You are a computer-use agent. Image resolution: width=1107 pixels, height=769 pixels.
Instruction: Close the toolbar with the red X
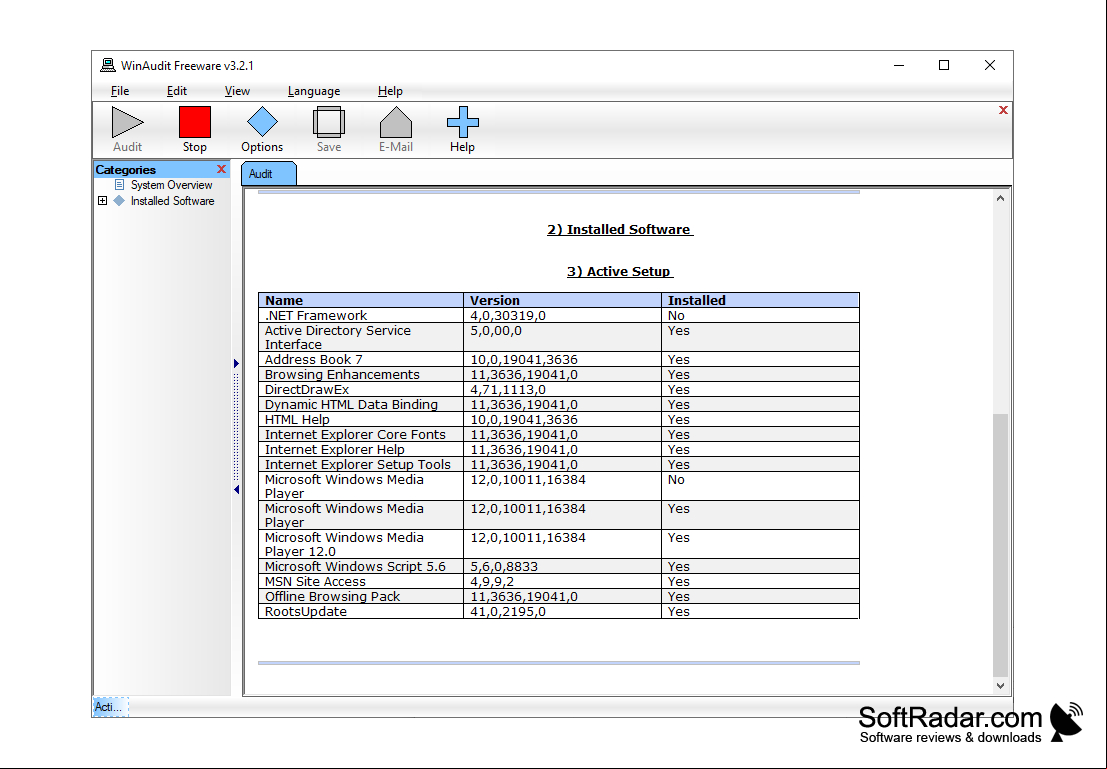(x=1003, y=110)
